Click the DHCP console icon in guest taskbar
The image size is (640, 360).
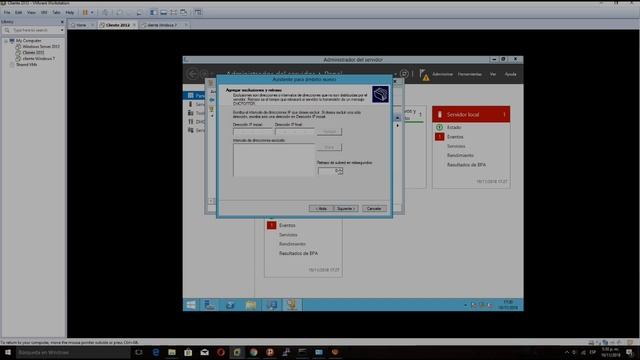point(291,305)
